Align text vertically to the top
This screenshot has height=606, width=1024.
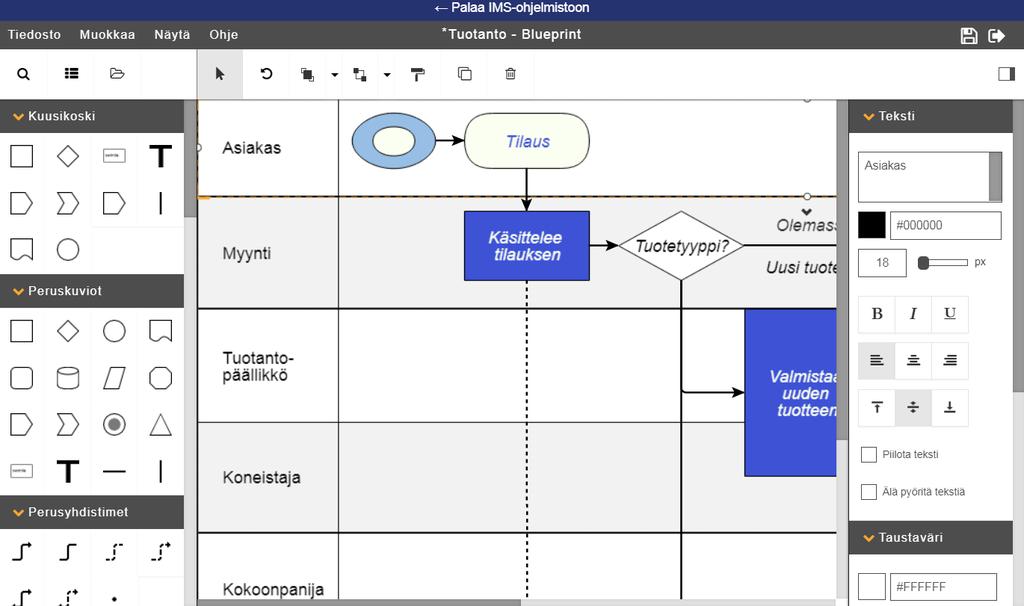(x=876, y=407)
